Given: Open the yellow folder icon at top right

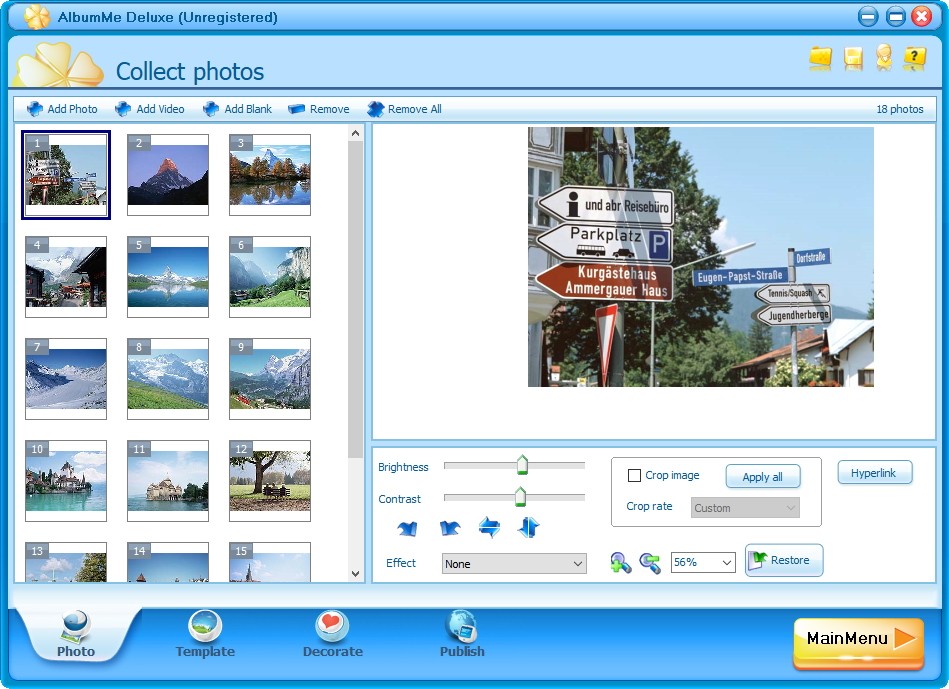Looking at the screenshot, I should (x=821, y=58).
